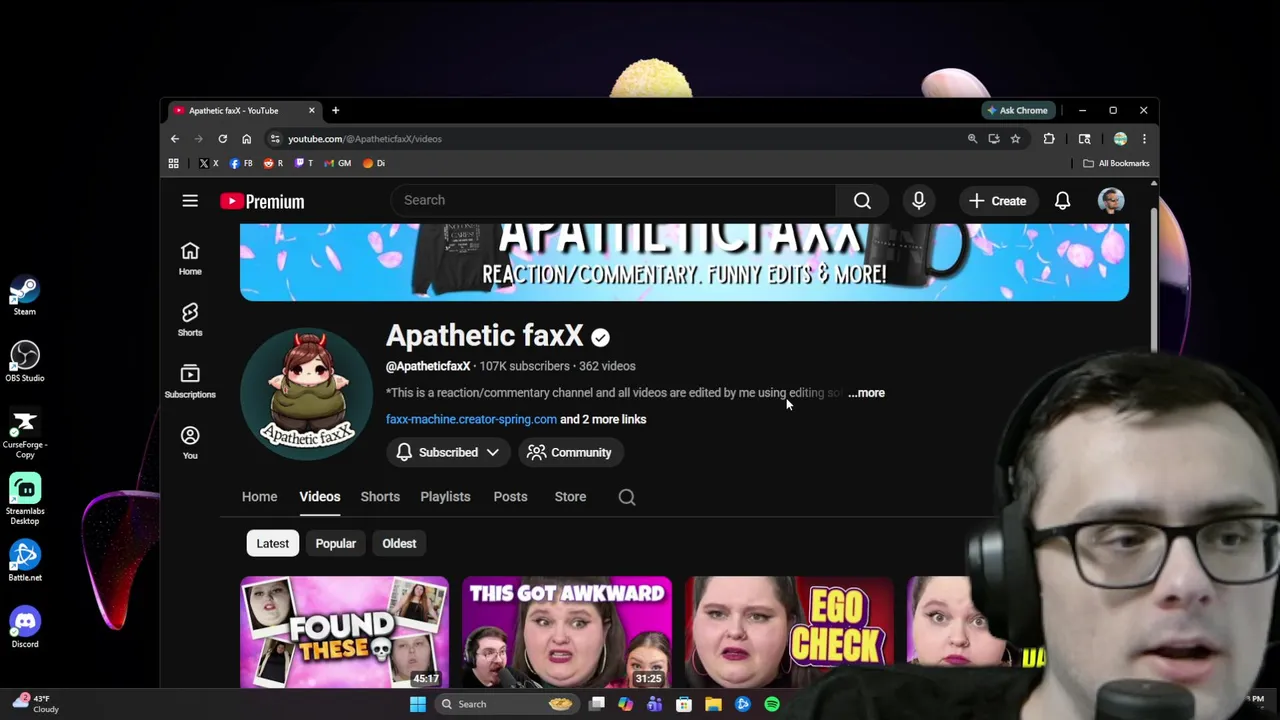Search within the Apathetic faxX channel
The width and height of the screenshot is (1280, 720).
click(x=627, y=497)
